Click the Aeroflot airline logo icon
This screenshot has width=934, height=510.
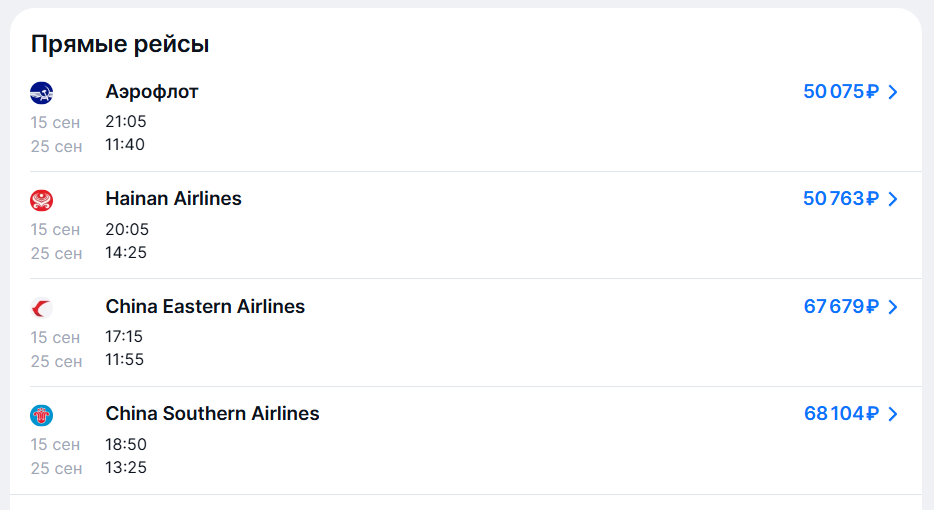click(x=42, y=93)
